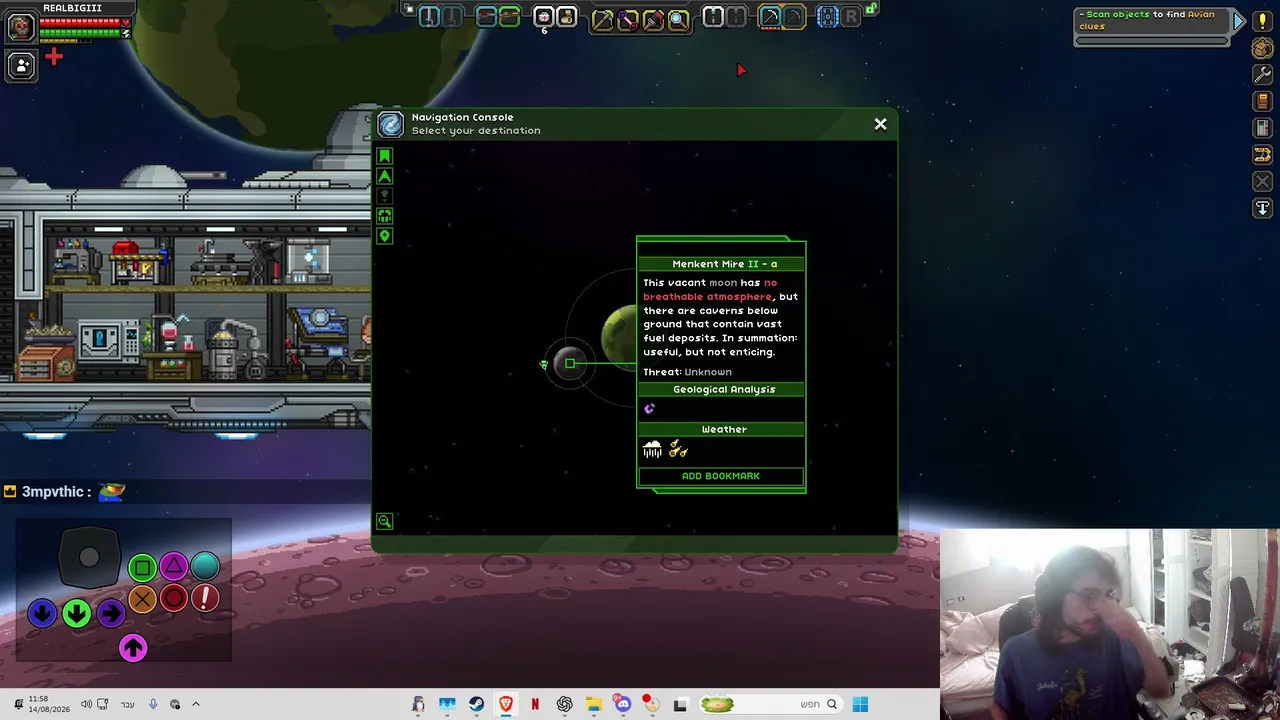Open Brave browser from the taskbar
The width and height of the screenshot is (1280, 720).
point(505,704)
